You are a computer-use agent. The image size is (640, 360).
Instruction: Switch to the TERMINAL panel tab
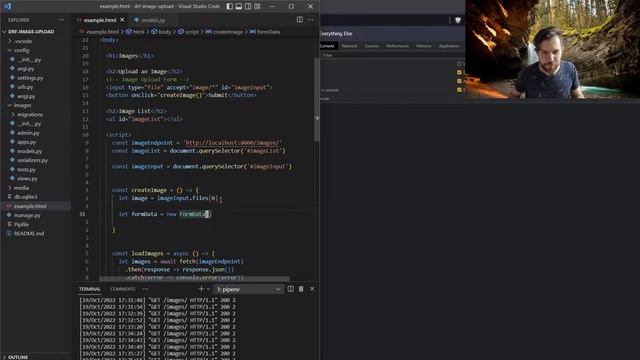[x=89, y=289]
